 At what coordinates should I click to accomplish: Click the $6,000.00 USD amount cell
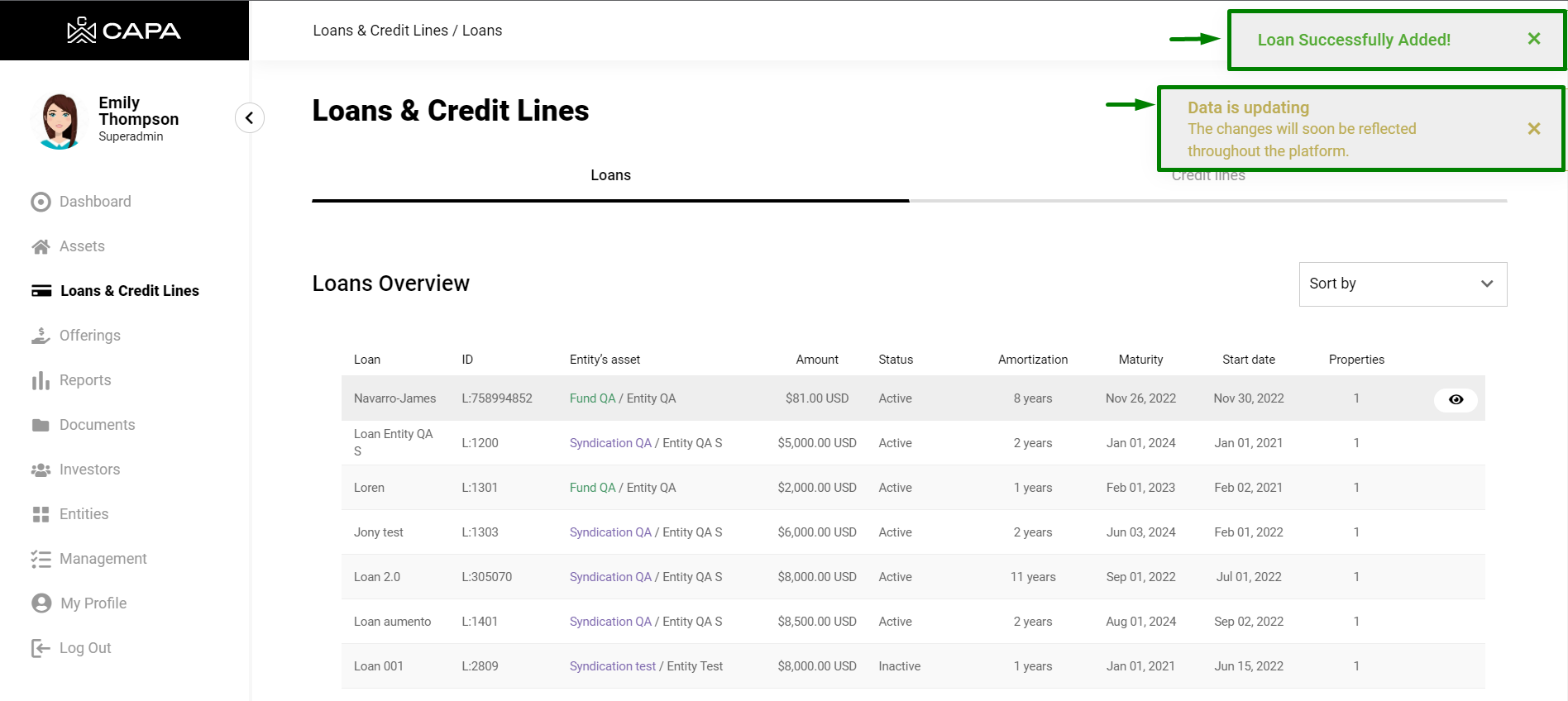[817, 532]
